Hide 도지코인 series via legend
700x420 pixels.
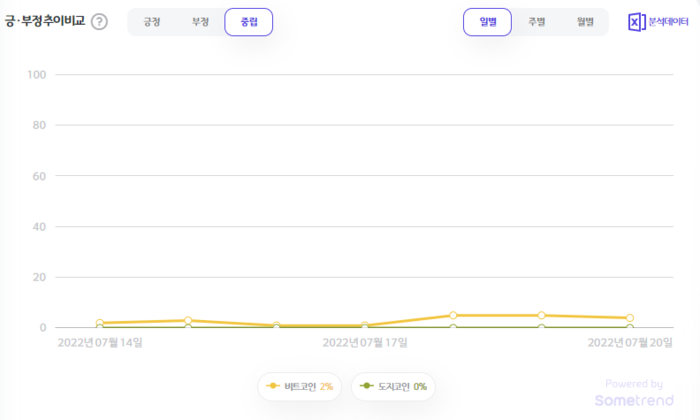[393, 386]
